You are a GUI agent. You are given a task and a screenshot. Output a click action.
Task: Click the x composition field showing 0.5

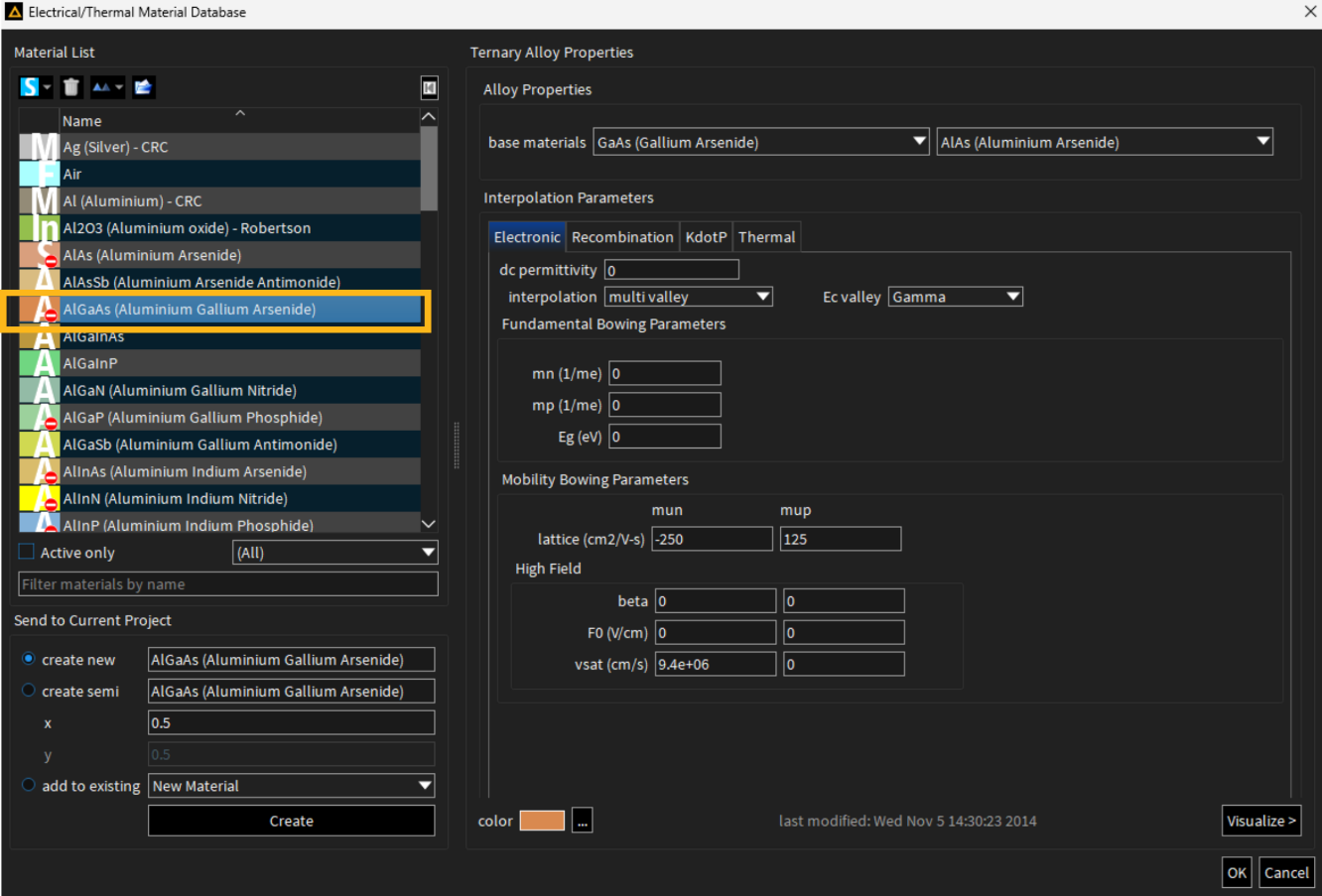(x=292, y=722)
